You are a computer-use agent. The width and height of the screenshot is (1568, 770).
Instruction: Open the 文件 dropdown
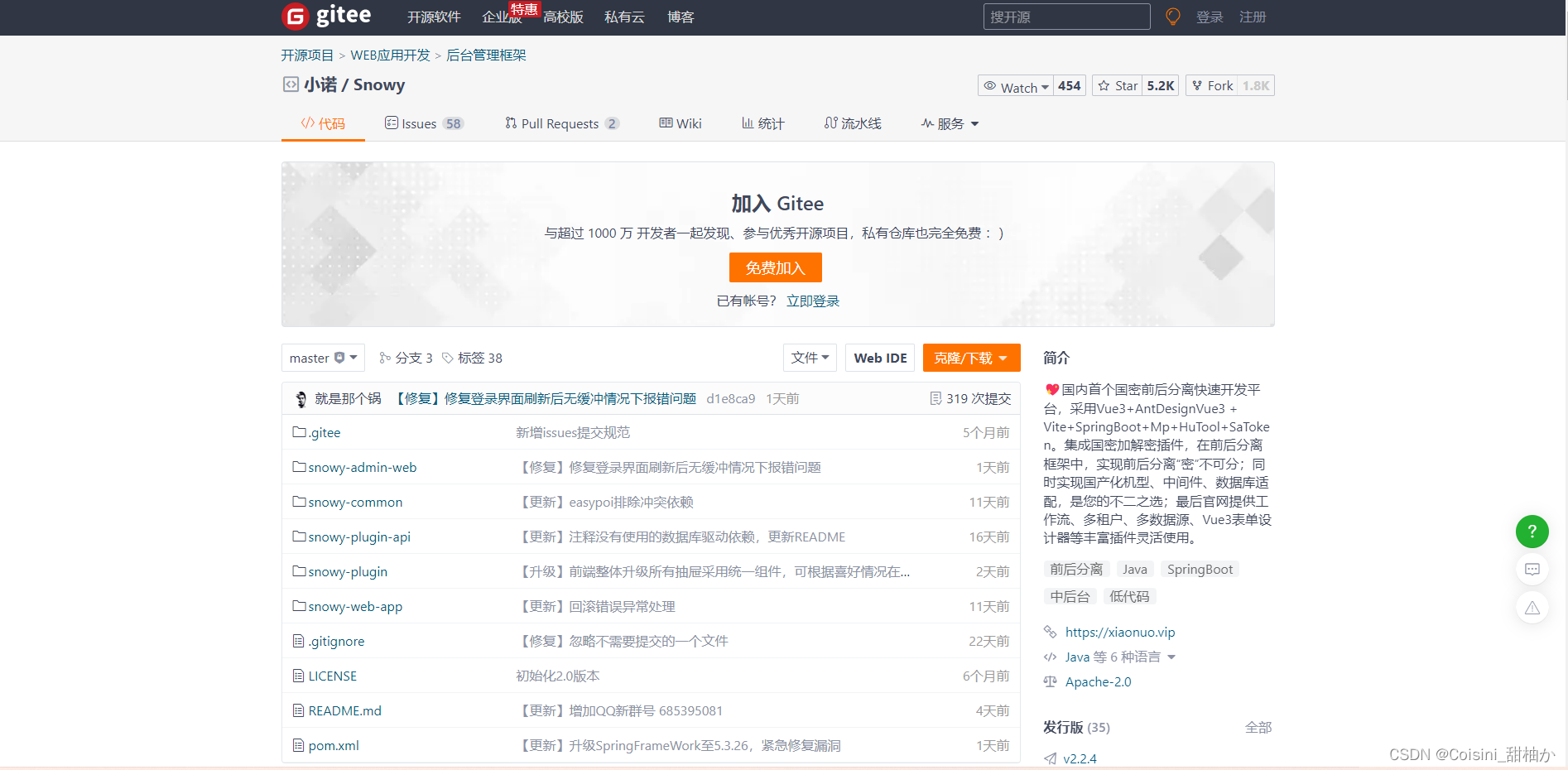[810, 358]
